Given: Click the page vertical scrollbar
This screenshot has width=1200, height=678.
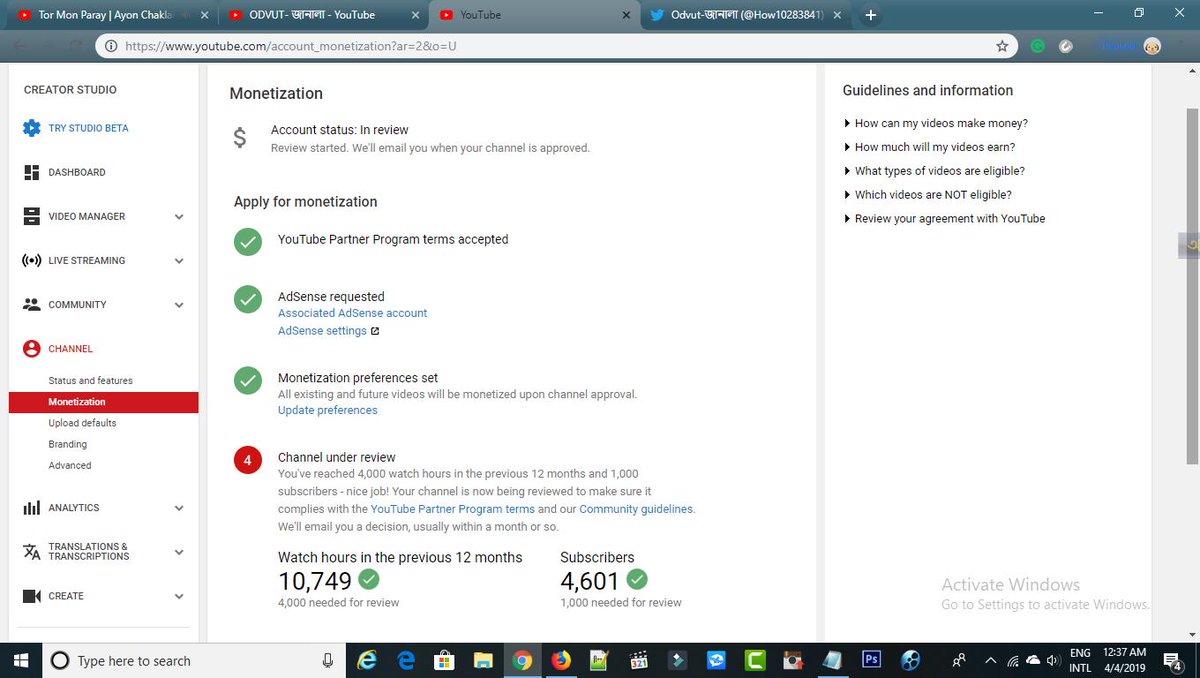Looking at the screenshot, I should coord(1191,285).
